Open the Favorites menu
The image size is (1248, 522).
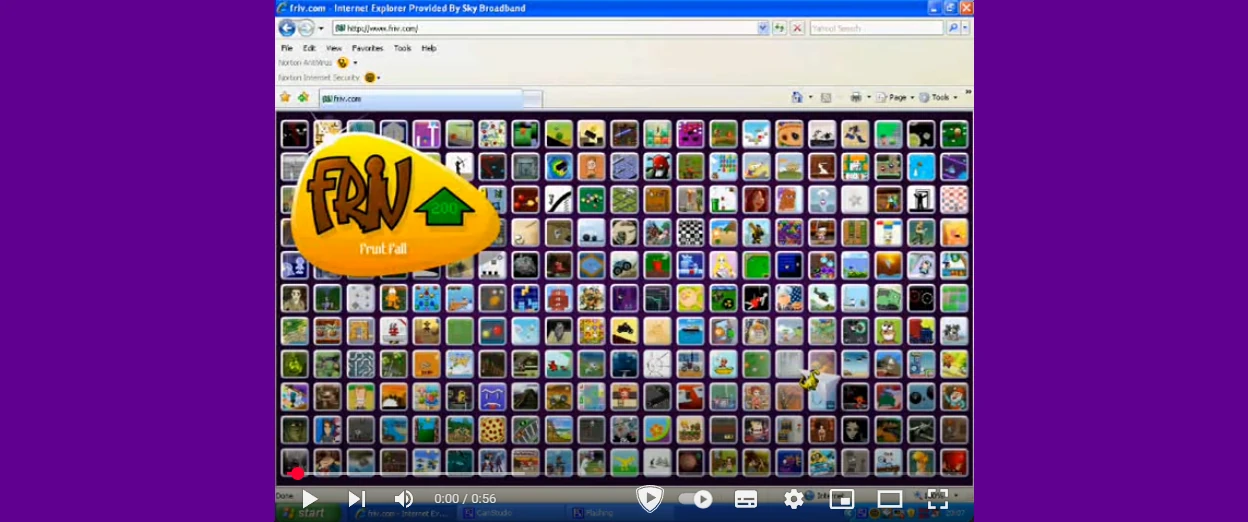(x=367, y=48)
